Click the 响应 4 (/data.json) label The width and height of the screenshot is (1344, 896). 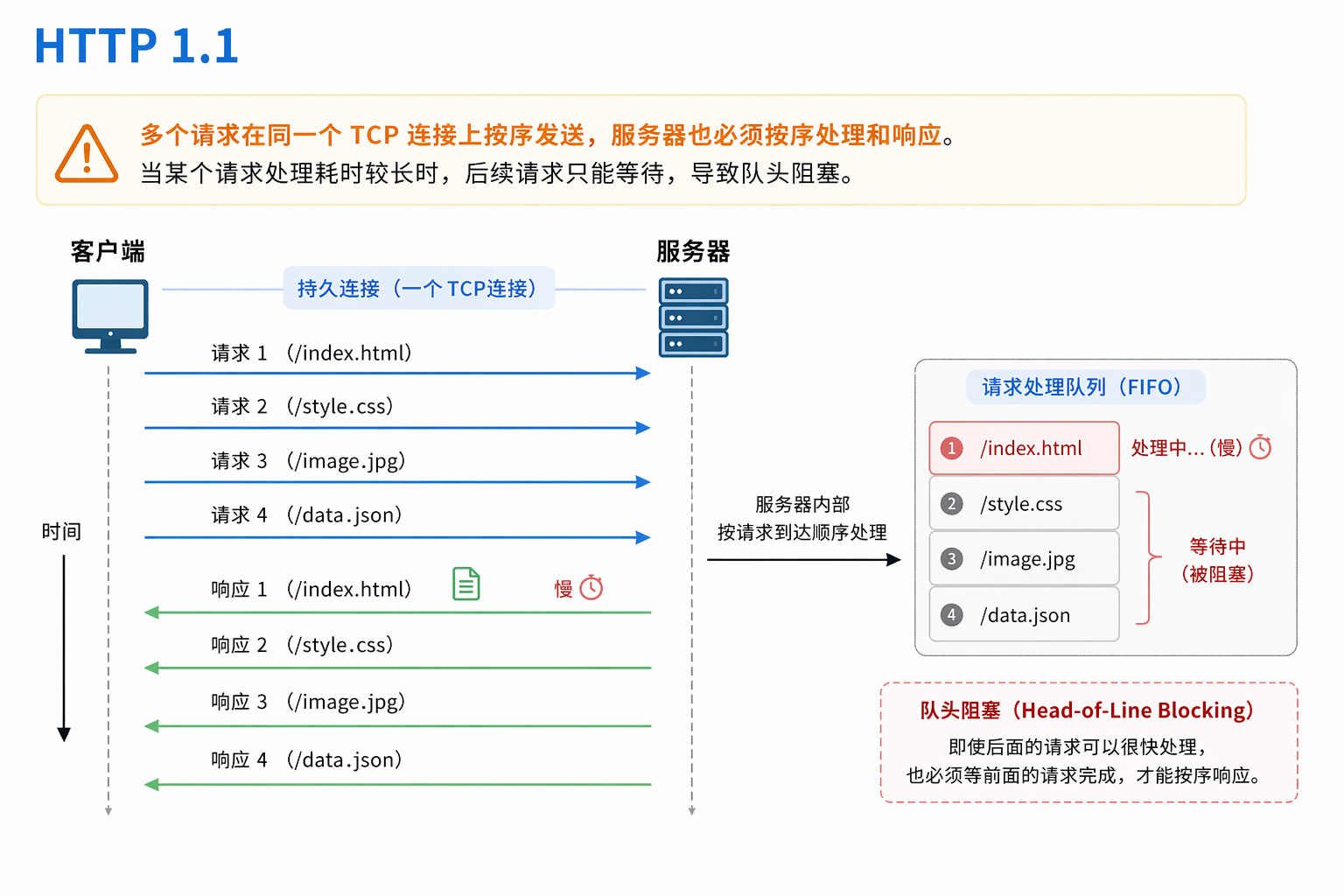pyautogui.click(x=307, y=759)
